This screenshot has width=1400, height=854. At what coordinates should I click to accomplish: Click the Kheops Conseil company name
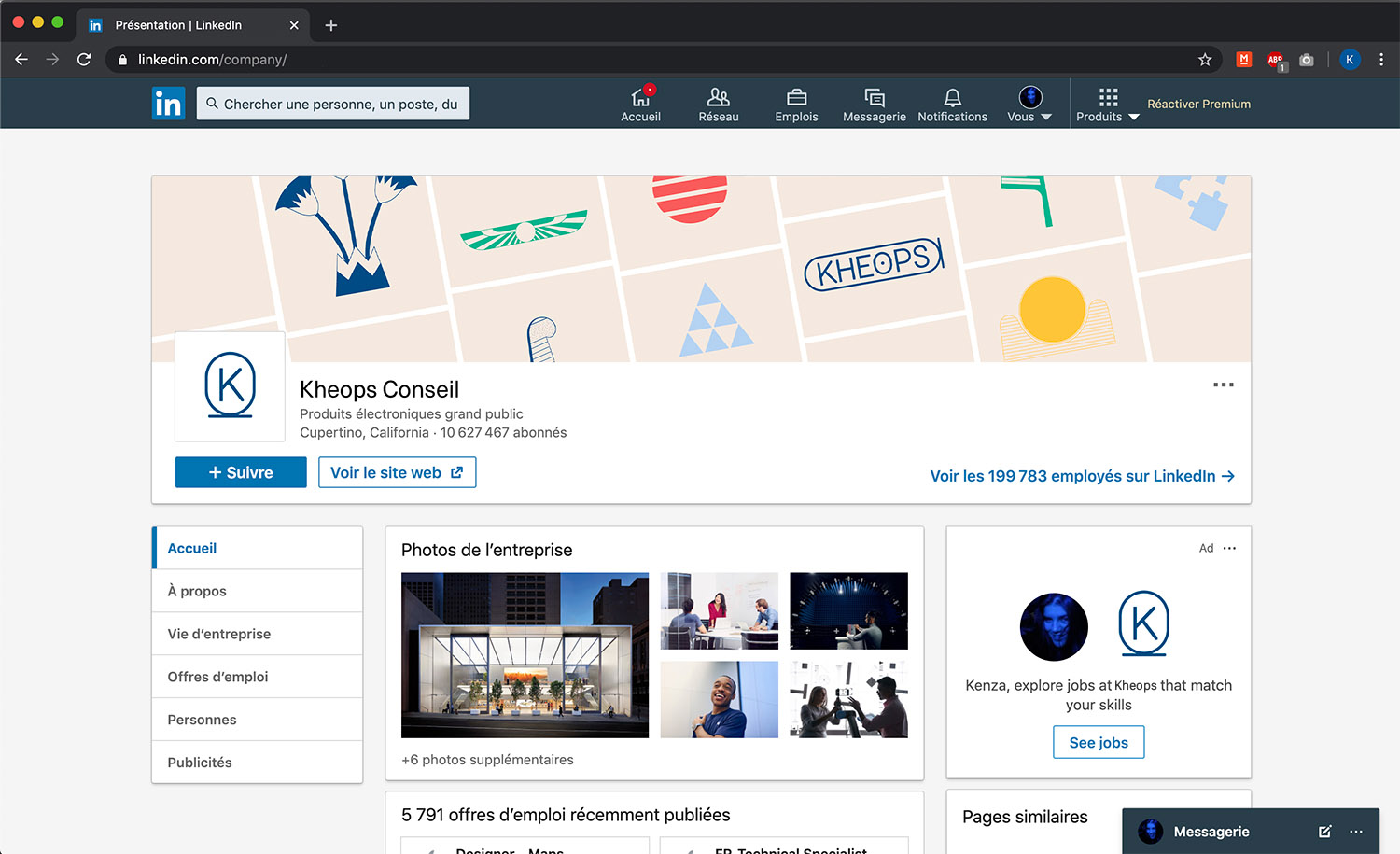coord(379,389)
